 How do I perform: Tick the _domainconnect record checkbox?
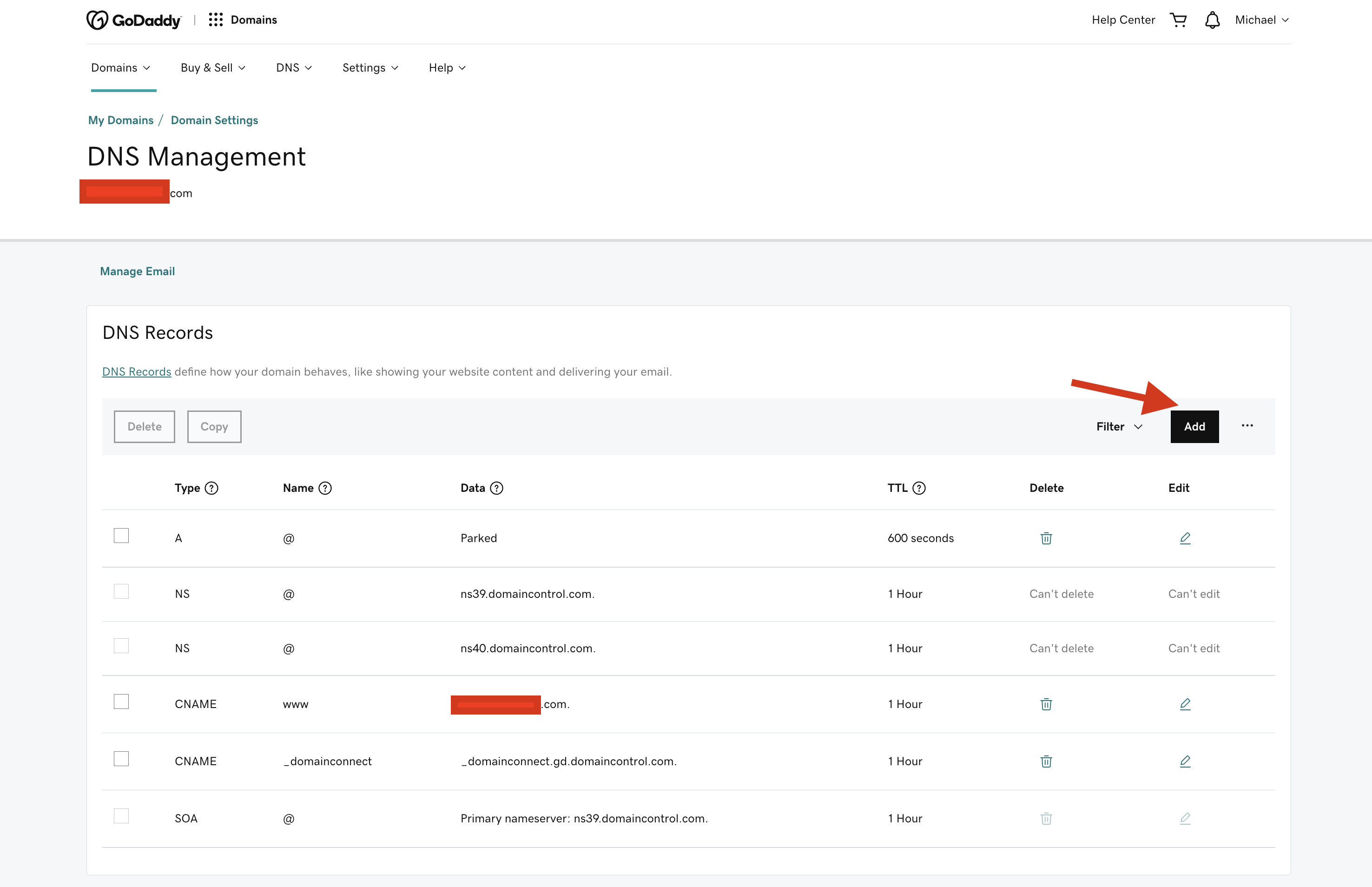[x=121, y=759]
